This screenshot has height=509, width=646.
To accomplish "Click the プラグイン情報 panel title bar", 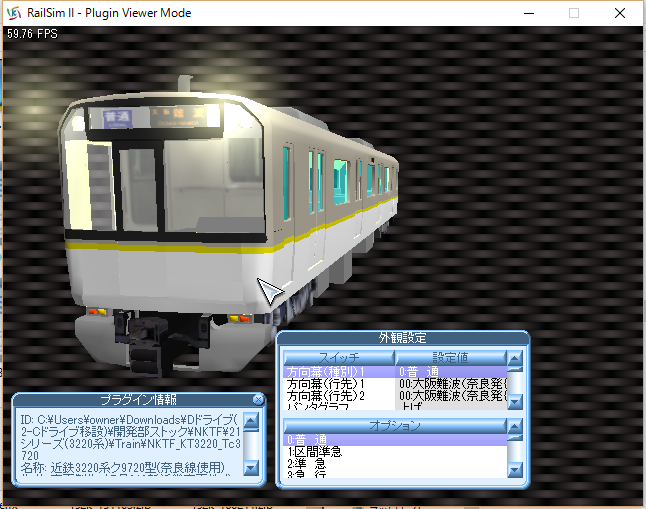I will click(138, 399).
